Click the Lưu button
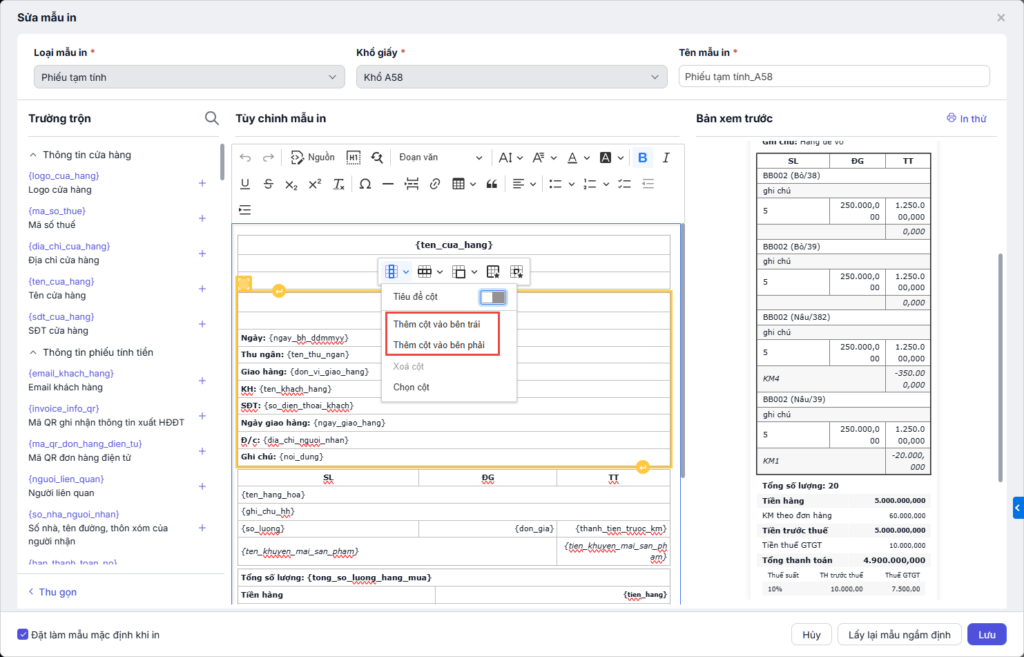The height and width of the screenshot is (657, 1024). point(986,634)
